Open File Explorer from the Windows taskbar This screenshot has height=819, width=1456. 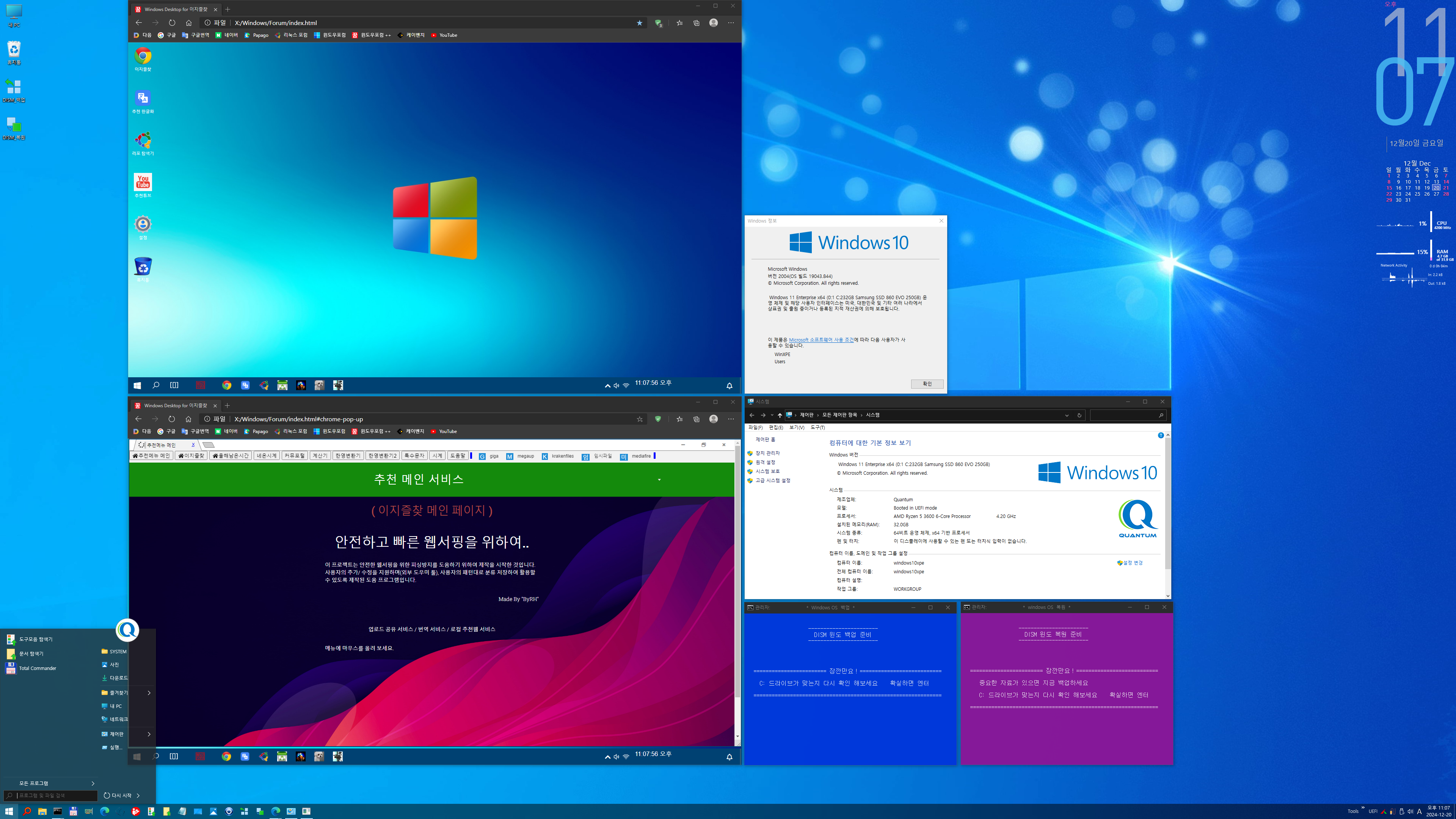[x=42, y=811]
